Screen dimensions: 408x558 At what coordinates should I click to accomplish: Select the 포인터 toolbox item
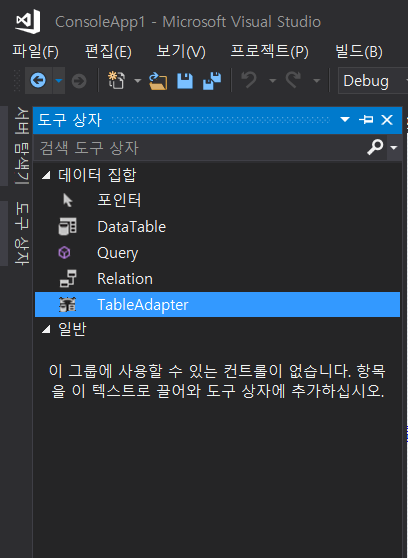click(217, 200)
